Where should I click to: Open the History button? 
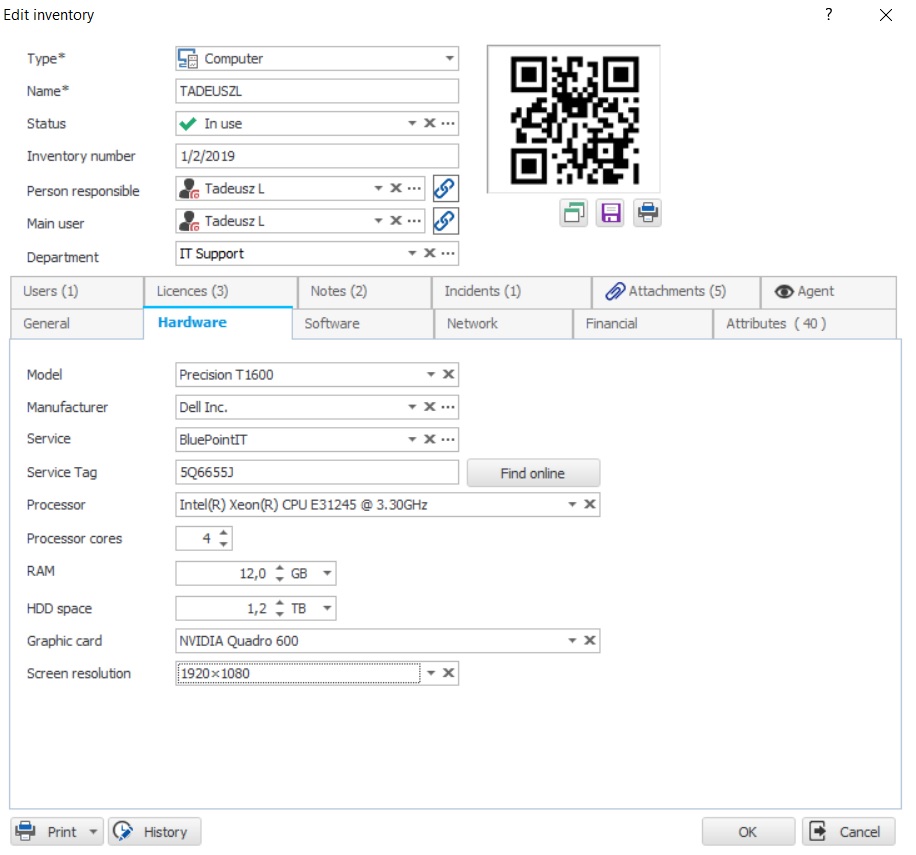155,832
